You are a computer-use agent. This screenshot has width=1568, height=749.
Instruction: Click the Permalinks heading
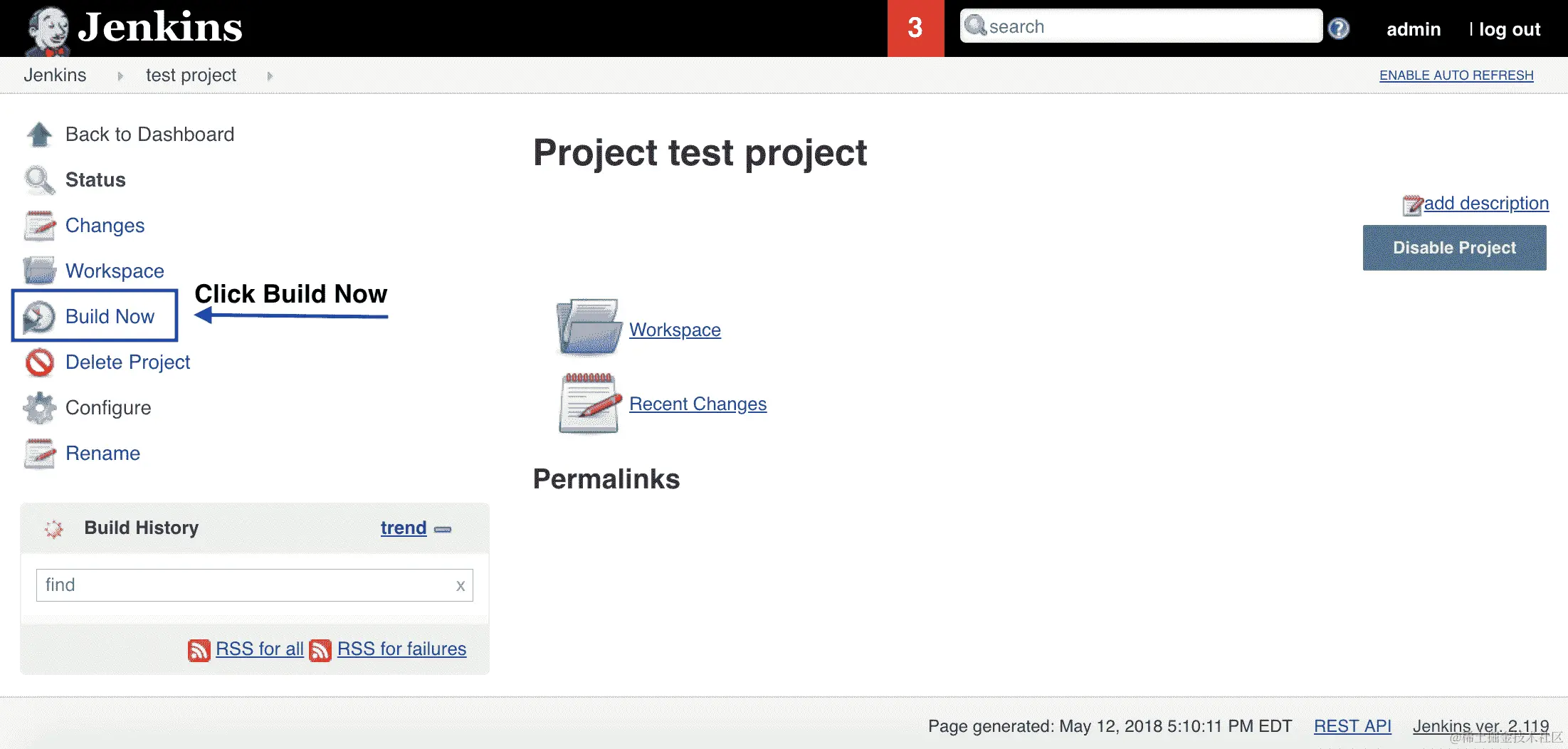click(x=606, y=479)
